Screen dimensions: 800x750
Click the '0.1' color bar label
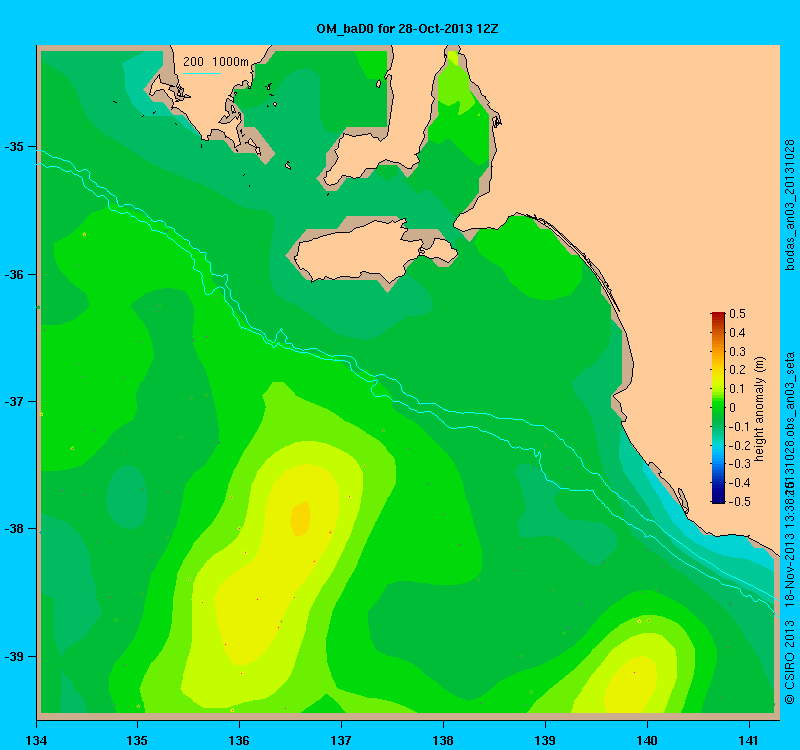click(737, 389)
